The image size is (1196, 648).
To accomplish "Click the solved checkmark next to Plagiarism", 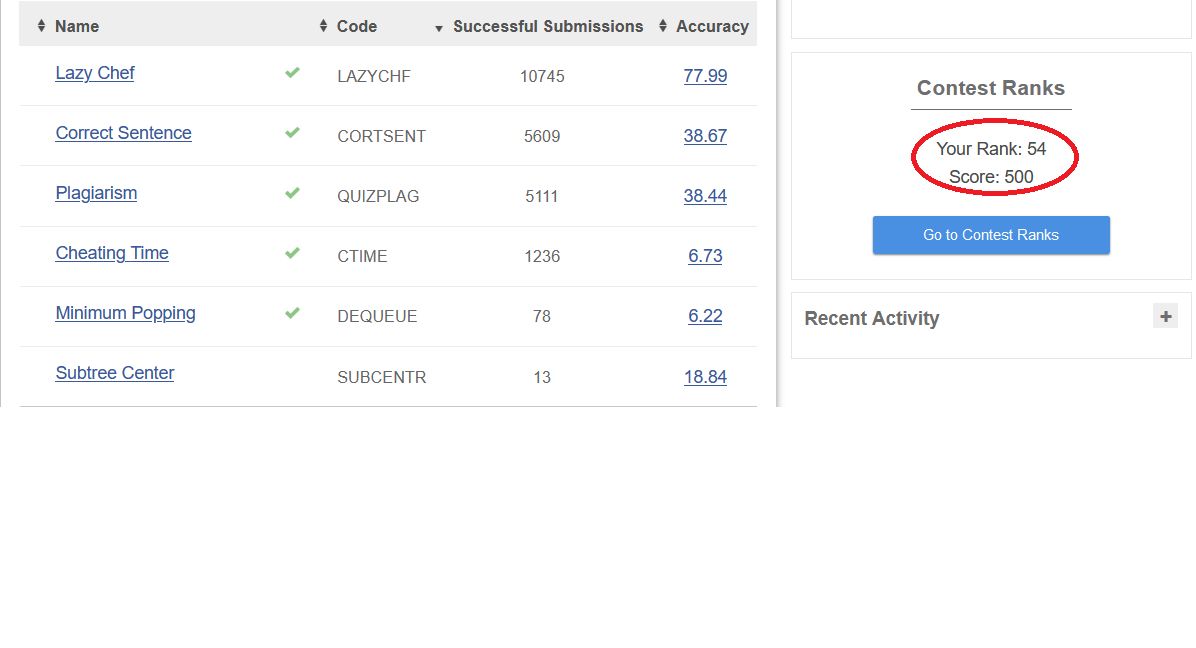I will 292,193.
